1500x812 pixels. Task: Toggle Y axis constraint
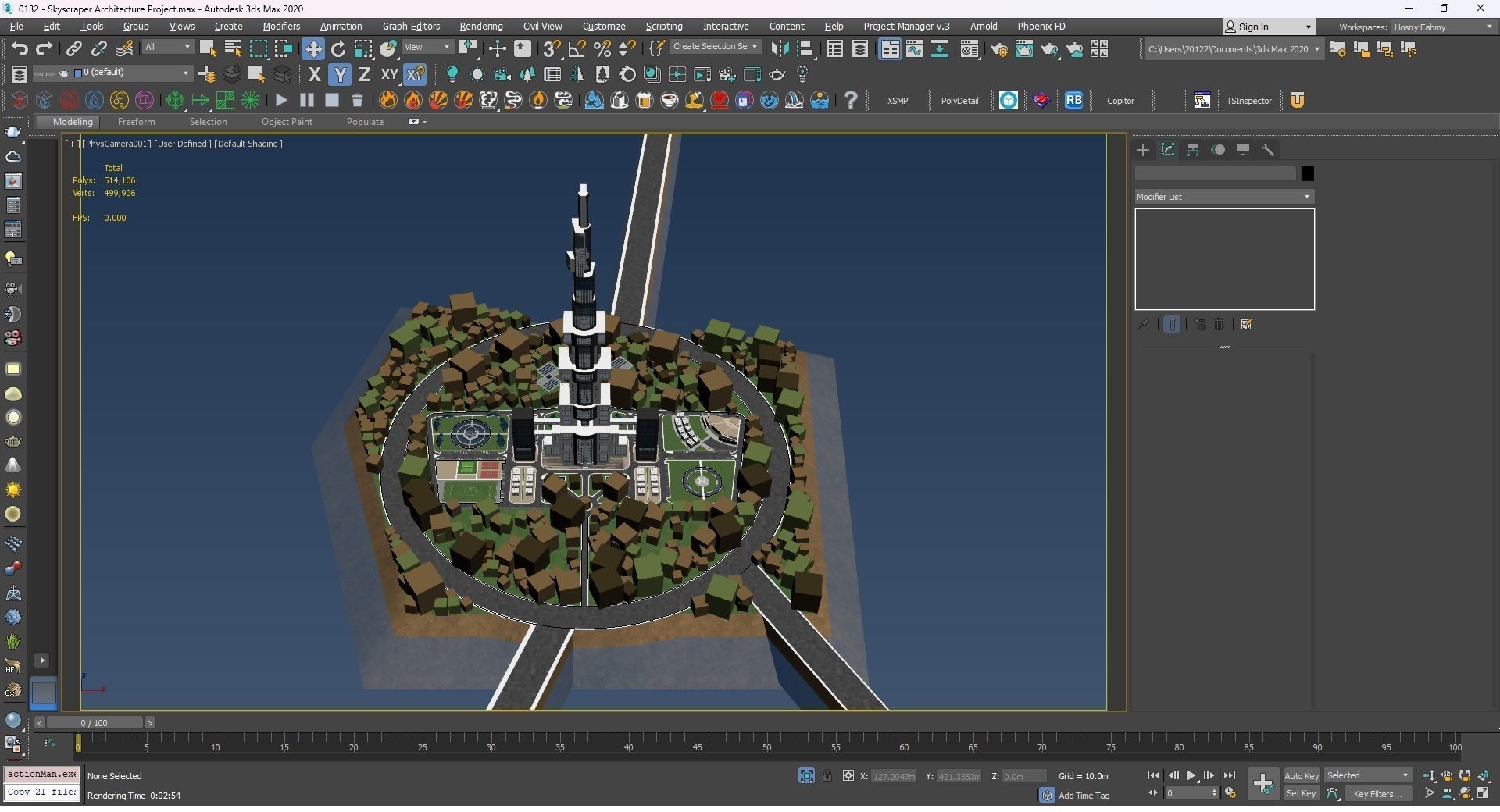click(x=340, y=75)
